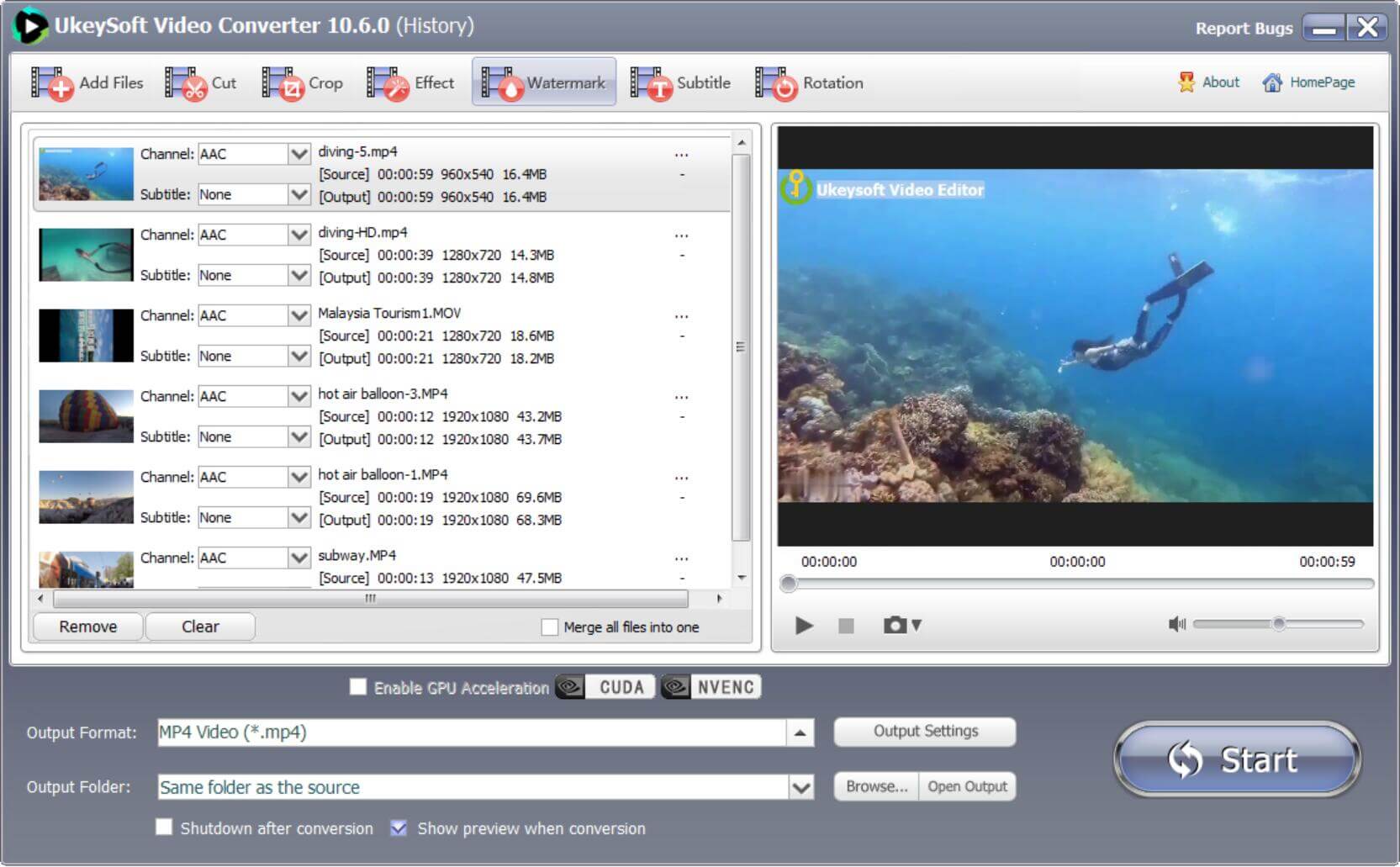Mute the preview volume speaker icon
This screenshot has width=1400, height=867.
1176,624
